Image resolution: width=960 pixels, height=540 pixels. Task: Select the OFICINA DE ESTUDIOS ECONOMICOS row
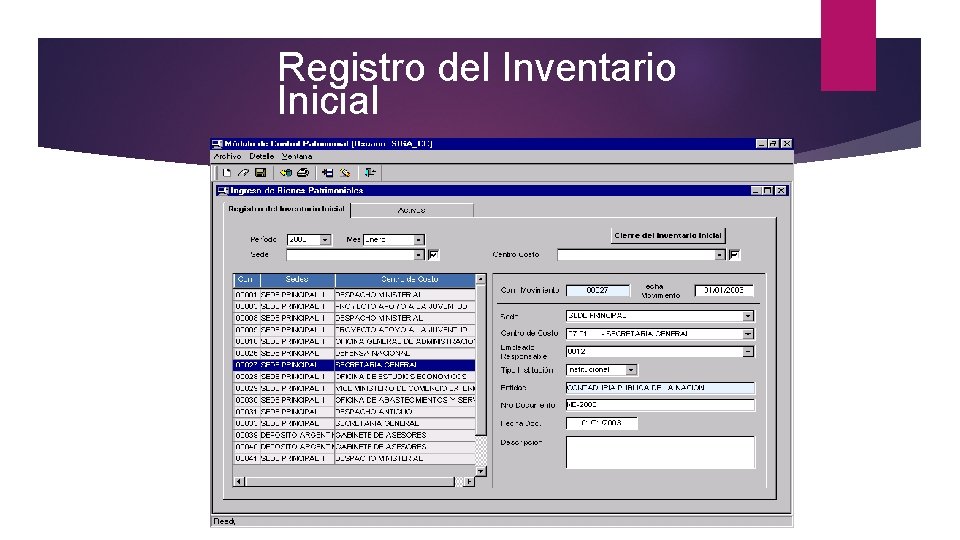pyautogui.click(x=354, y=377)
